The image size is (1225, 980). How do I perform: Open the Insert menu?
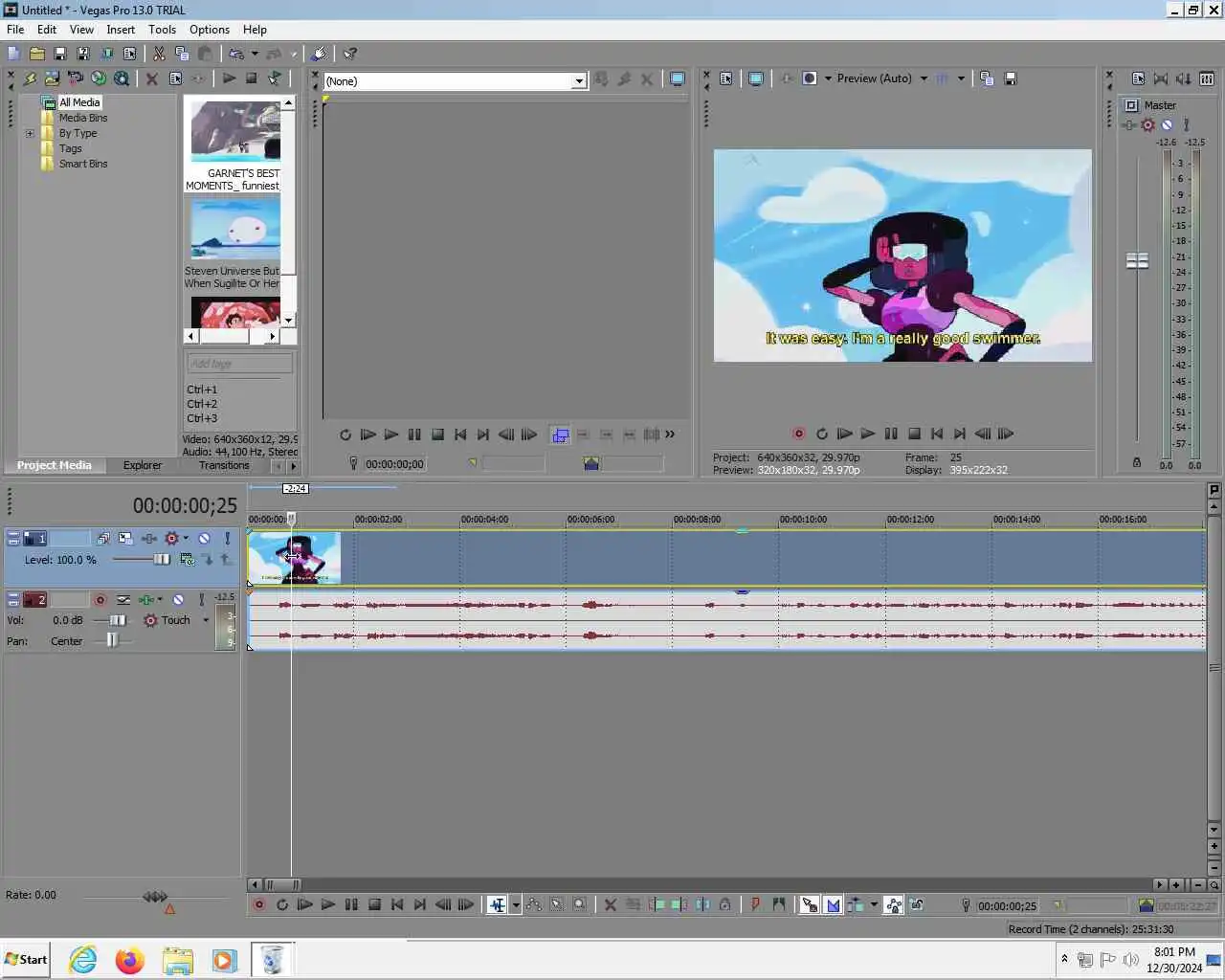(121, 30)
